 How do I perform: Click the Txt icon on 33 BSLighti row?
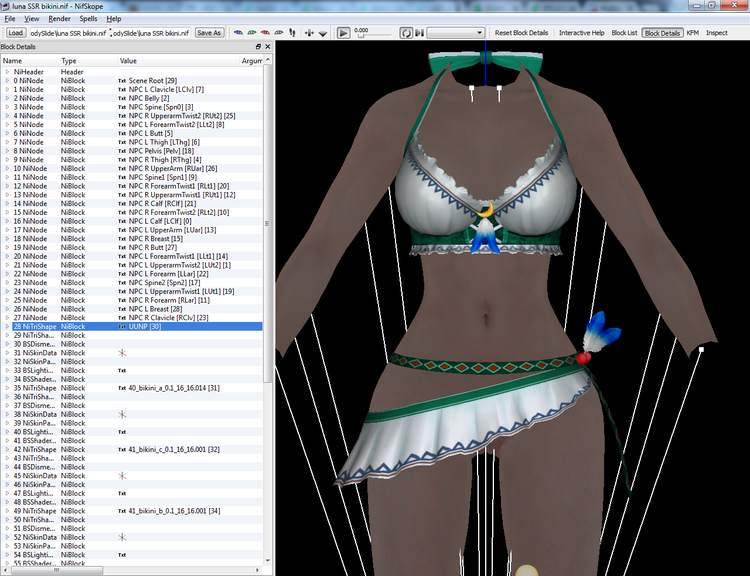point(122,370)
